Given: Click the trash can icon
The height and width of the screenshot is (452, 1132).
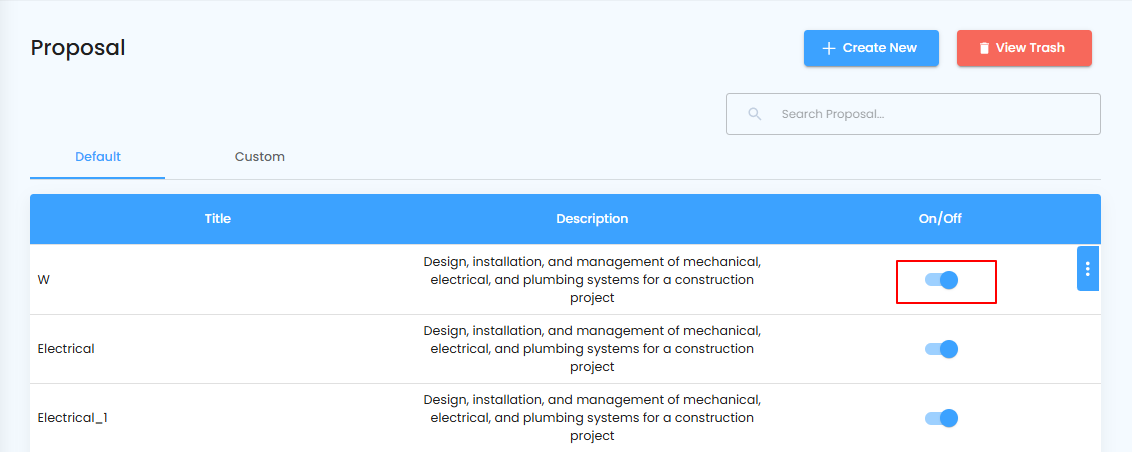Looking at the screenshot, I should [984, 48].
